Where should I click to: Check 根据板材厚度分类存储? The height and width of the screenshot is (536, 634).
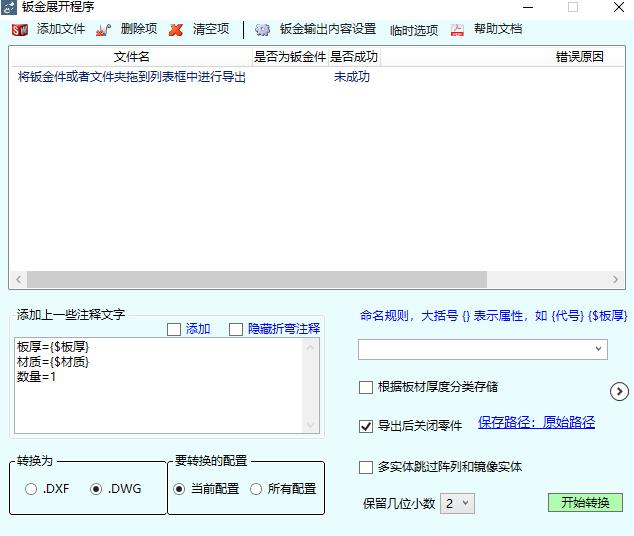[x=366, y=387]
